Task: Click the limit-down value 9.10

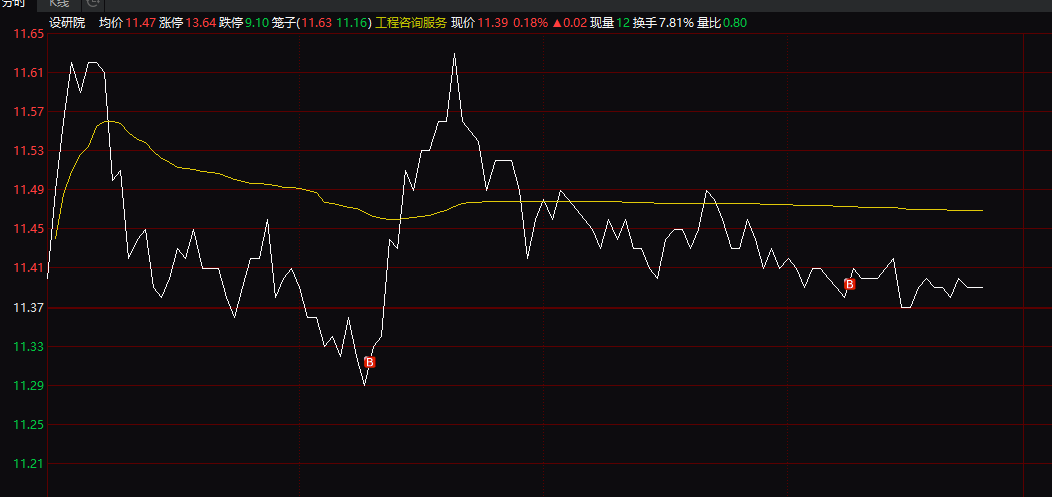Action: [x=257, y=23]
